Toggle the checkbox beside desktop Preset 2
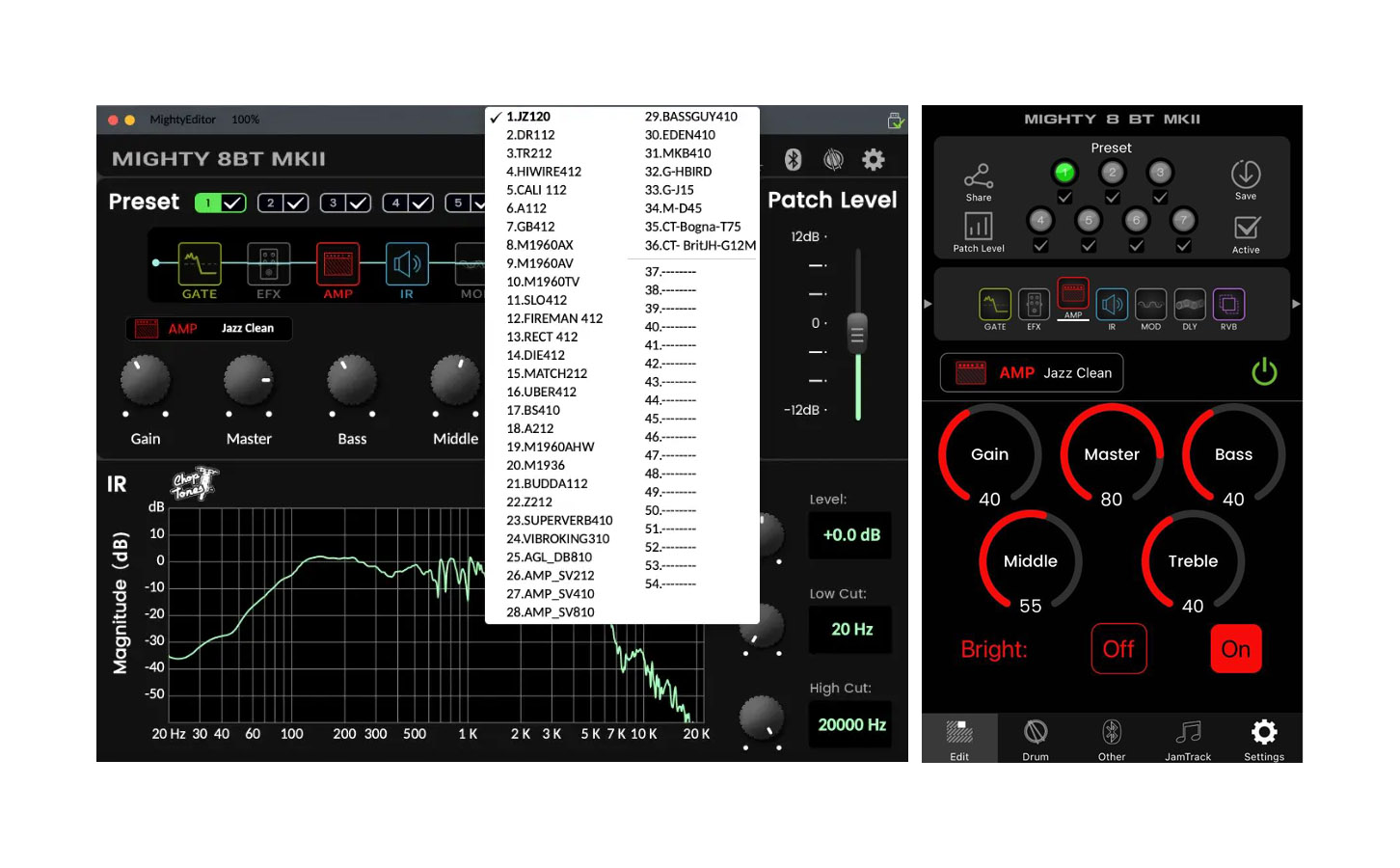The height and width of the screenshot is (868, 1400). click(x=296, y=203)
